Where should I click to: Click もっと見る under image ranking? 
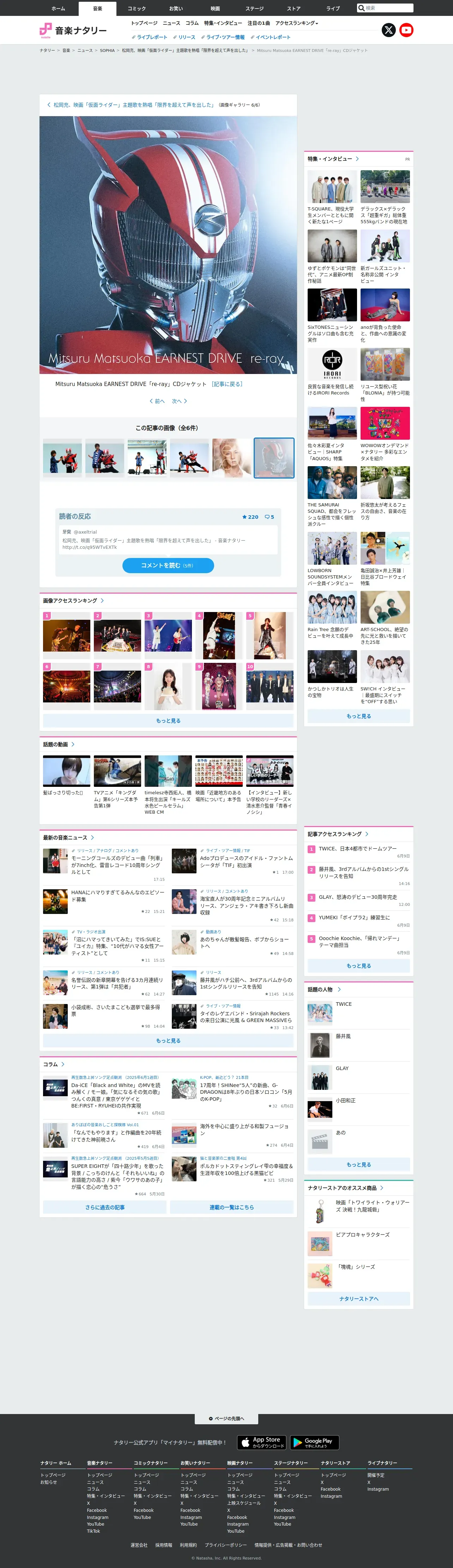pos(168,721)
